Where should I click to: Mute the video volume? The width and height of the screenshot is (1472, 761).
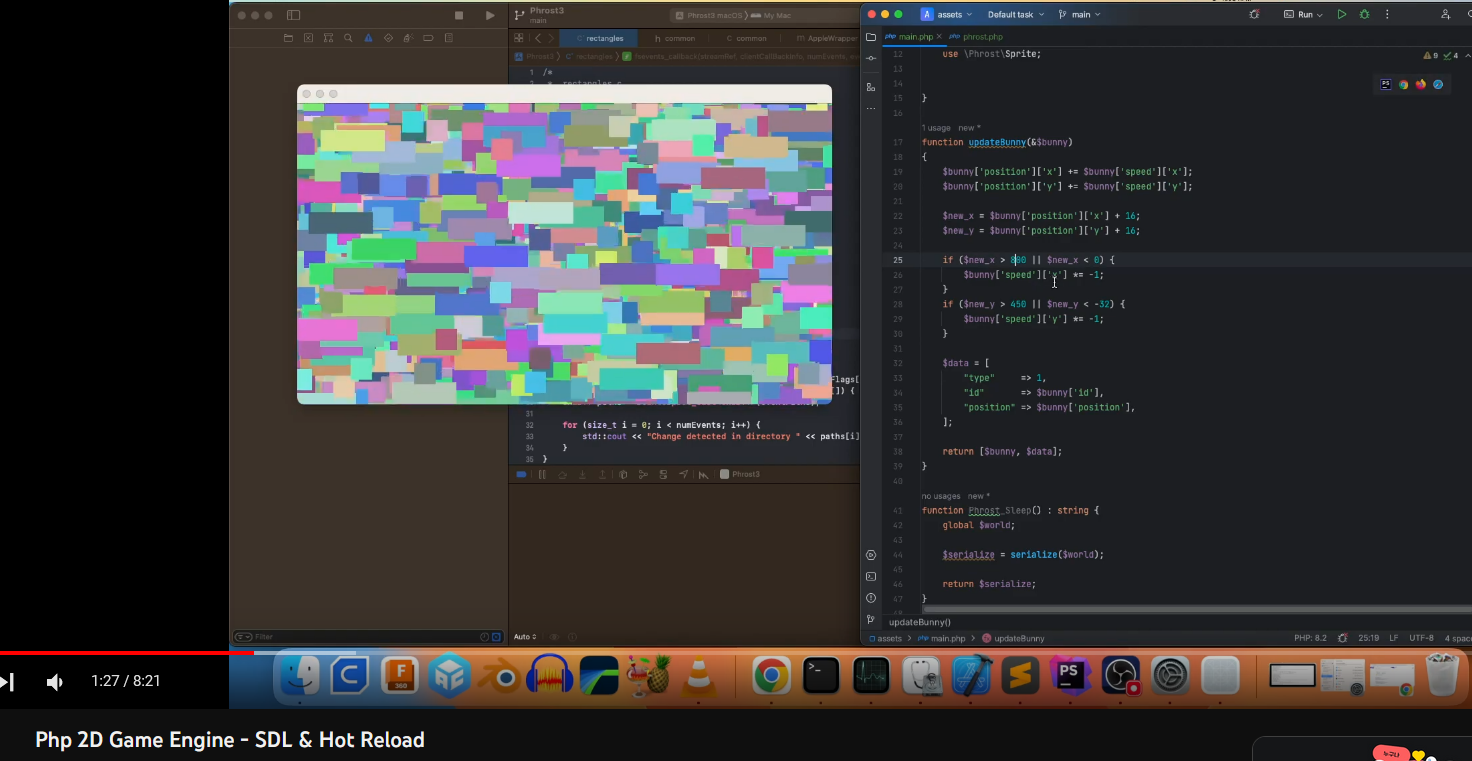point(55,682)
